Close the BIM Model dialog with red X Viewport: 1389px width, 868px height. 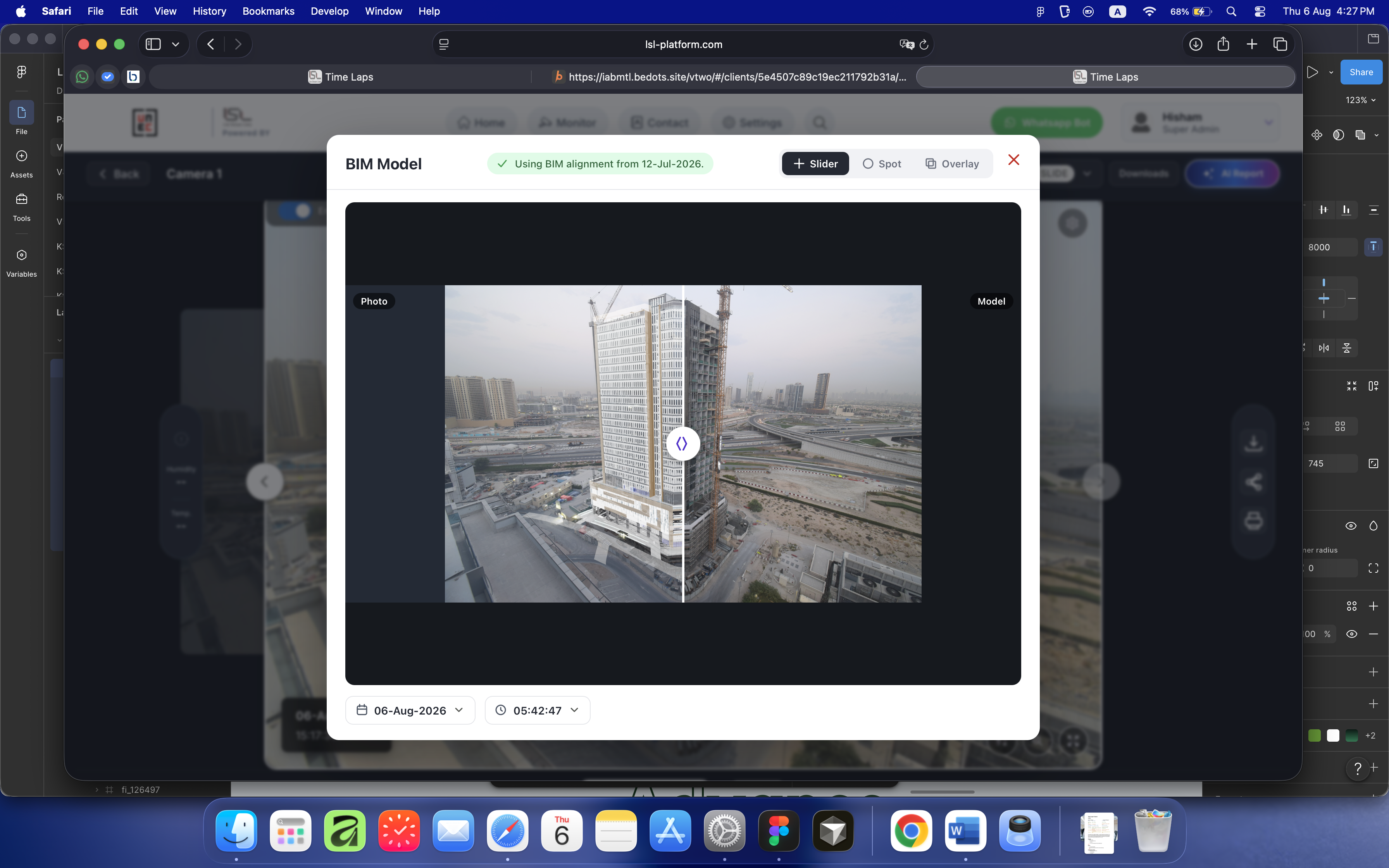pos(1013,160)
